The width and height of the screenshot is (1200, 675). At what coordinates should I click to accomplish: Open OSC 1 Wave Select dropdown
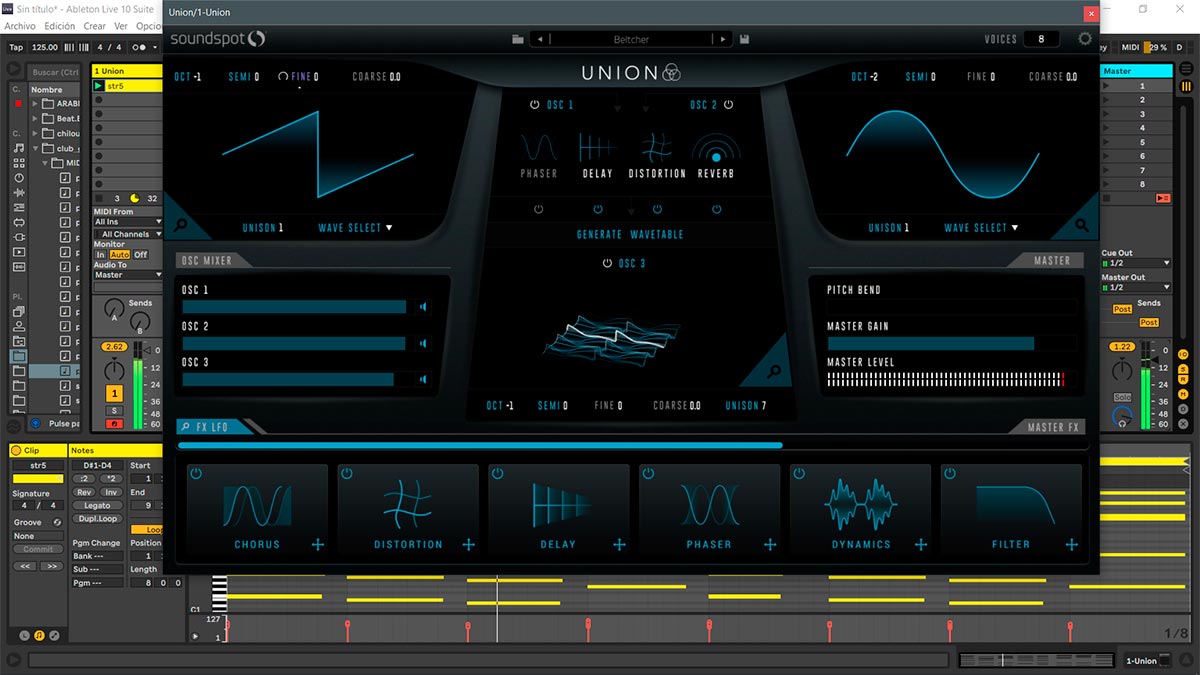pos(355,228)
